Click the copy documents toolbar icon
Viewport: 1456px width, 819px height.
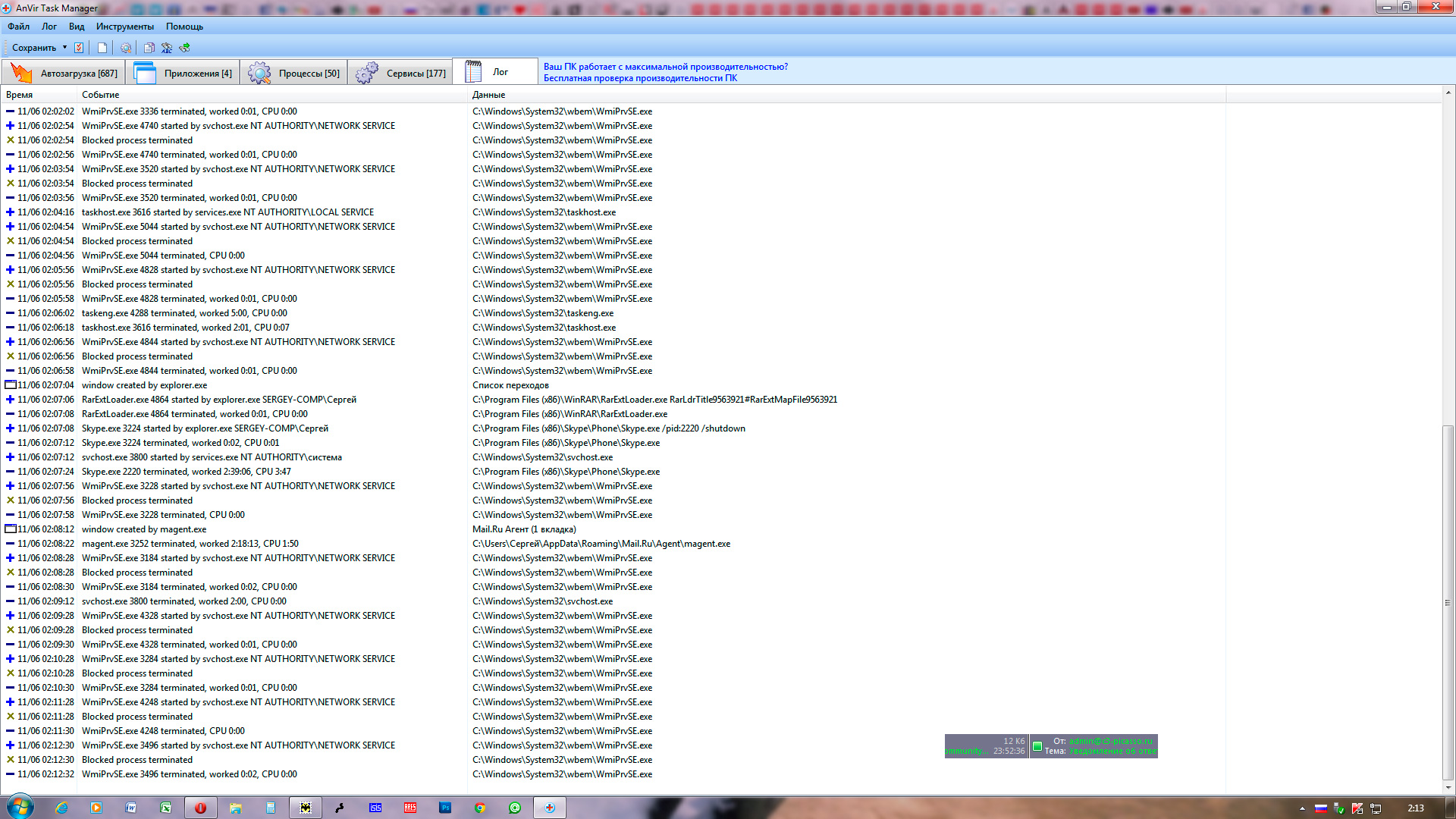point(149,48)
